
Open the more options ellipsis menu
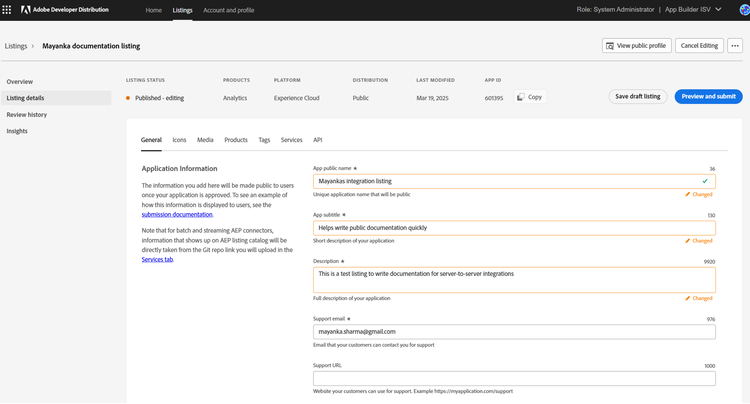tap(735, 45)
